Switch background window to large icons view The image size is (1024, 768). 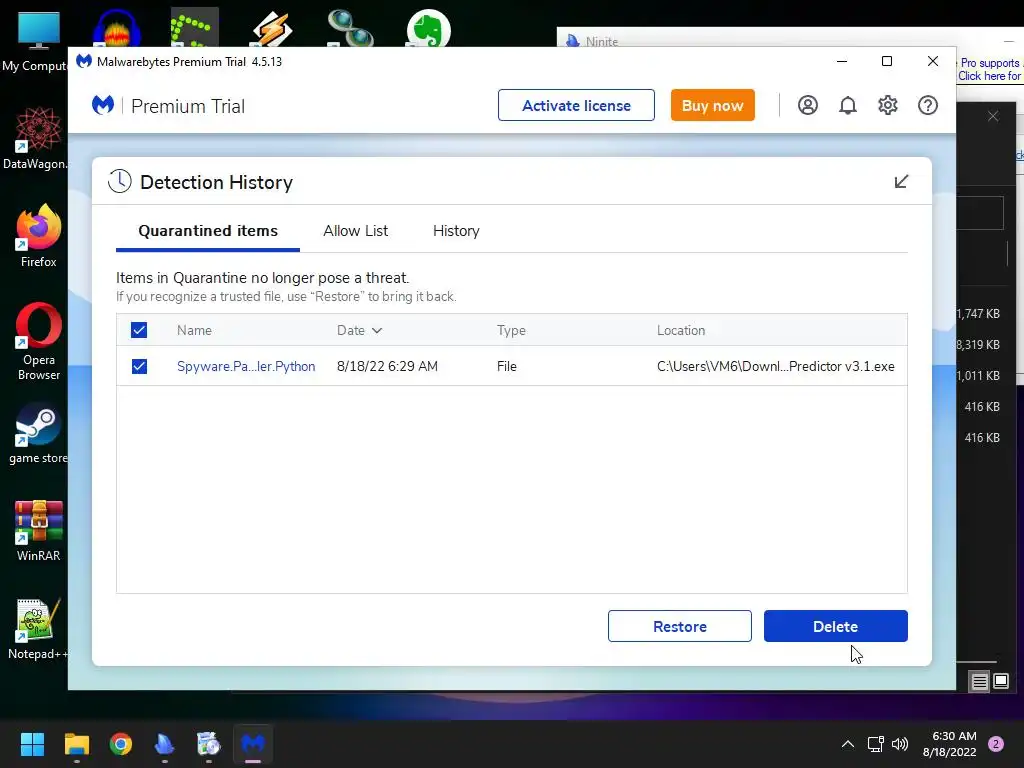coord(1000,682)
